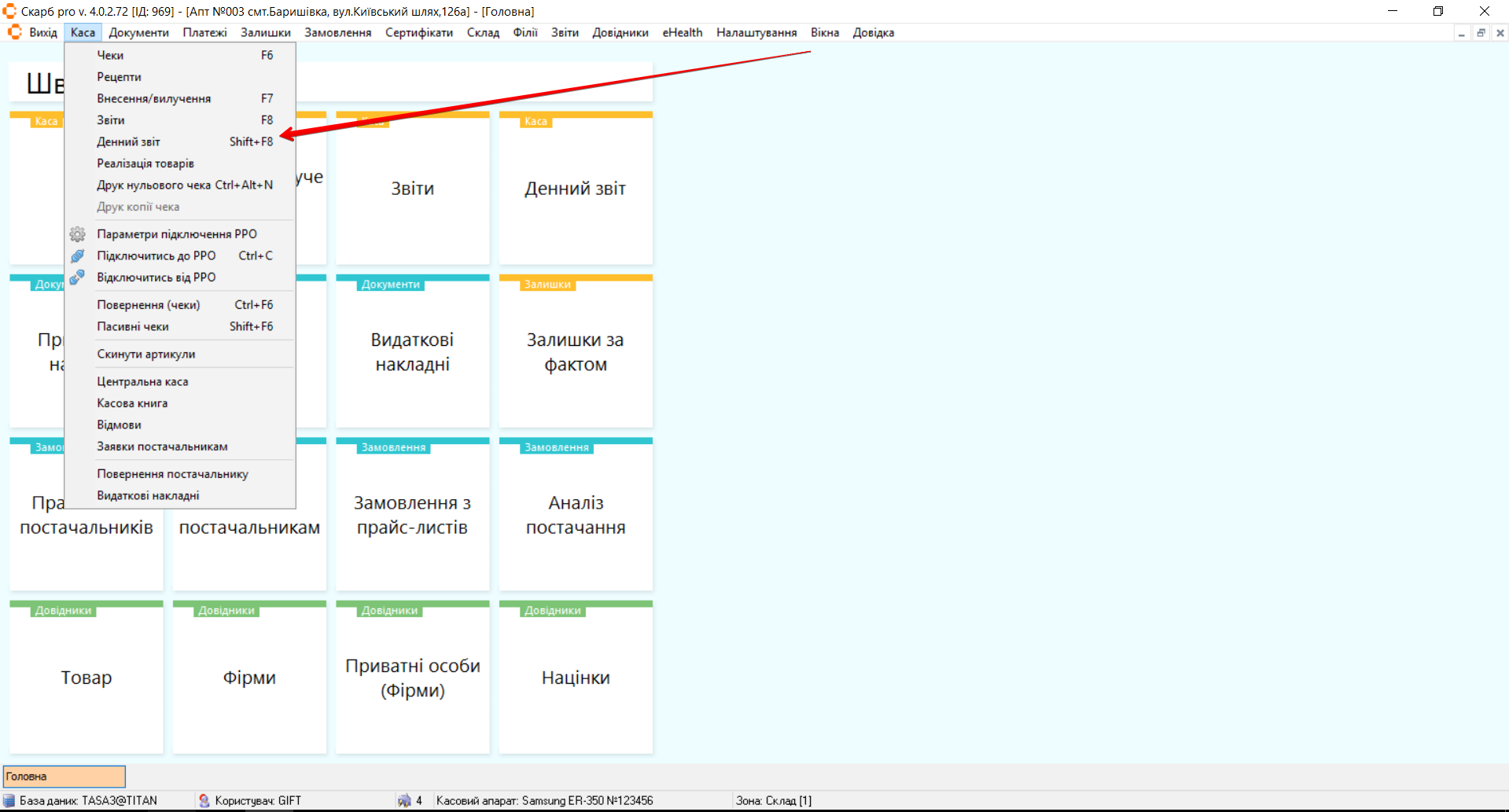Click the Приватні особи (Фірми) tile

[x=412, y=678]
